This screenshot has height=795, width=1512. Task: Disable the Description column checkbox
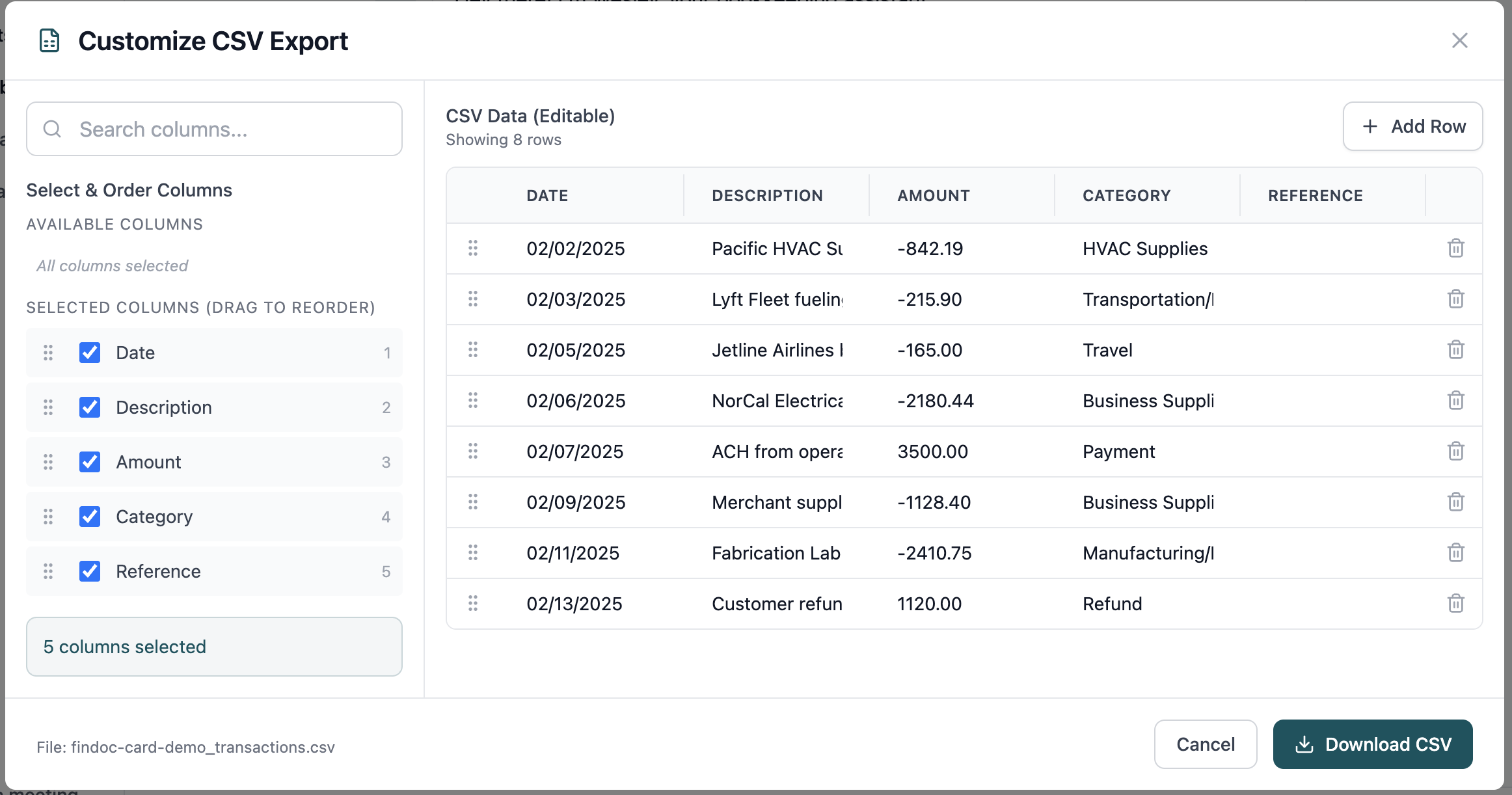click(90, 407)
